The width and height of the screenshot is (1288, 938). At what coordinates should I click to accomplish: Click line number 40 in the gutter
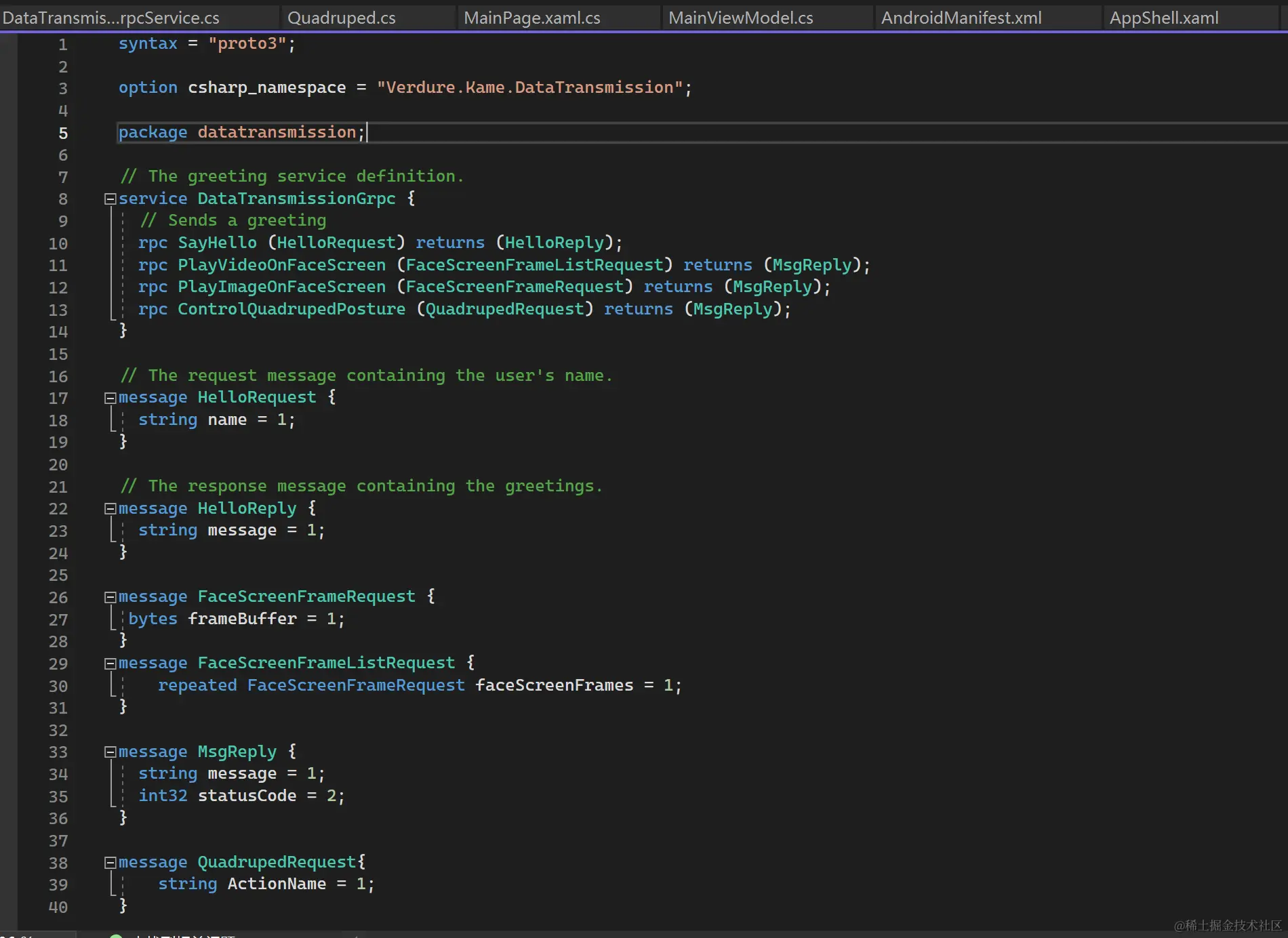click(58, 907)
